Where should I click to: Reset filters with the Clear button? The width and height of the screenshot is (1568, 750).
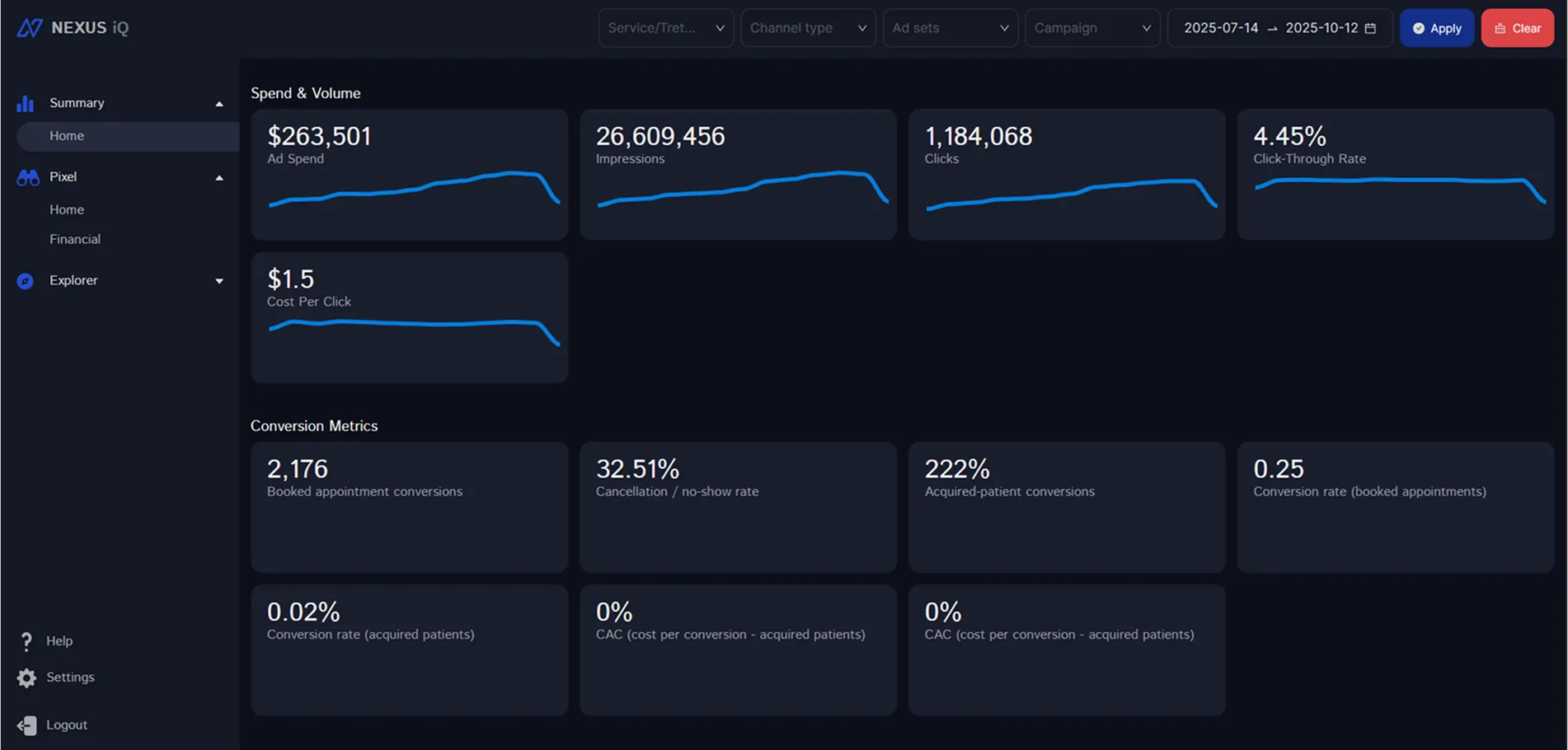[x=1517, y=27]
